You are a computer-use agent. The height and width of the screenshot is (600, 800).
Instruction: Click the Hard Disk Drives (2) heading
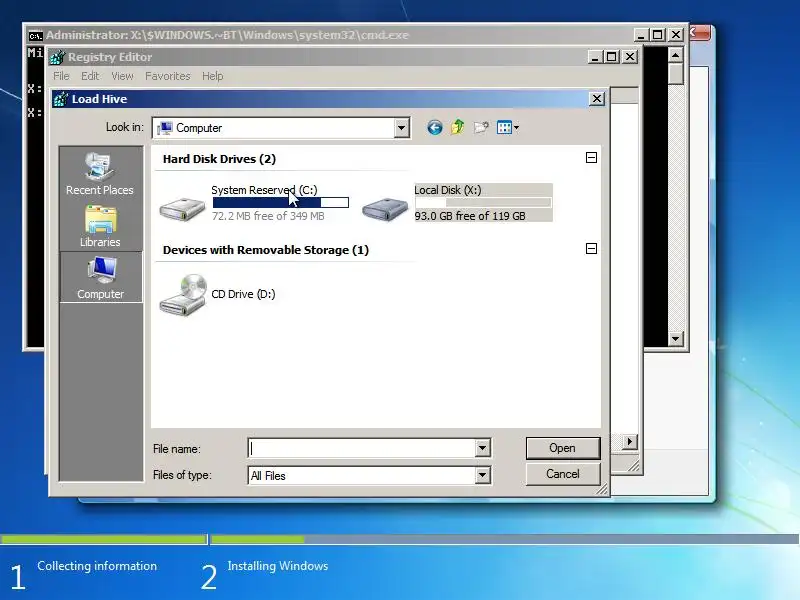click(219, 159)
